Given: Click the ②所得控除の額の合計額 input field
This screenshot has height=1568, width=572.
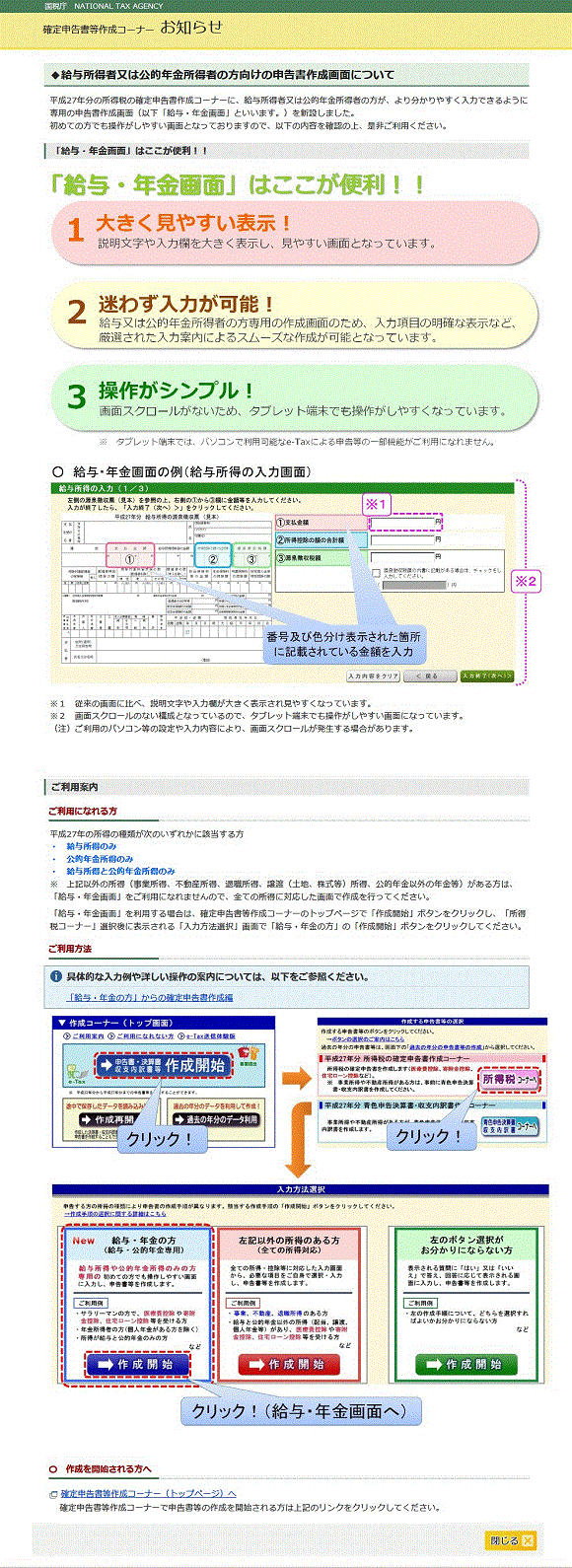Looking at the screenshot, I should pyautogui.click(x=400, y=539).
